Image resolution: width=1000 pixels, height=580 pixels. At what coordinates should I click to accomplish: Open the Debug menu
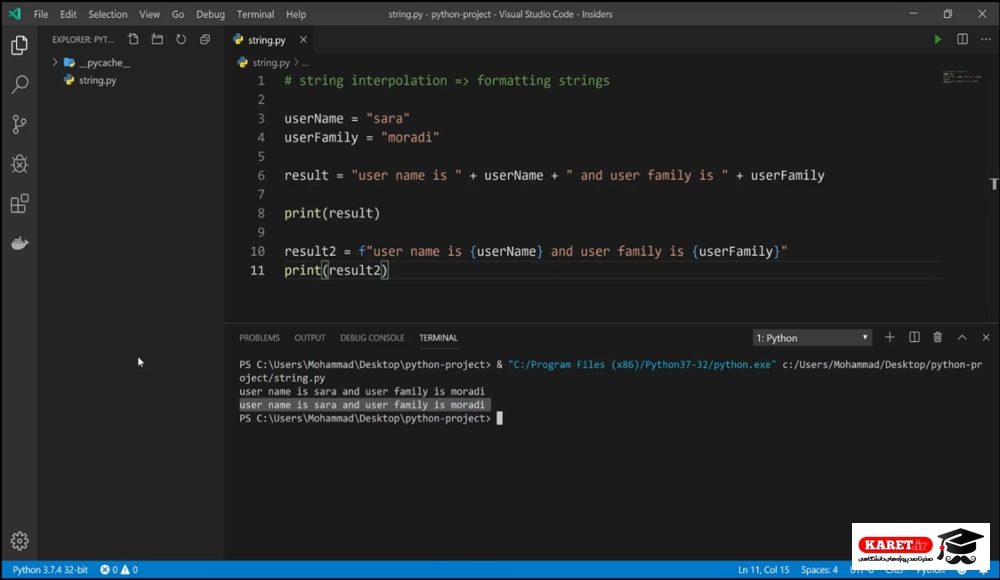(x=210, y=14)
